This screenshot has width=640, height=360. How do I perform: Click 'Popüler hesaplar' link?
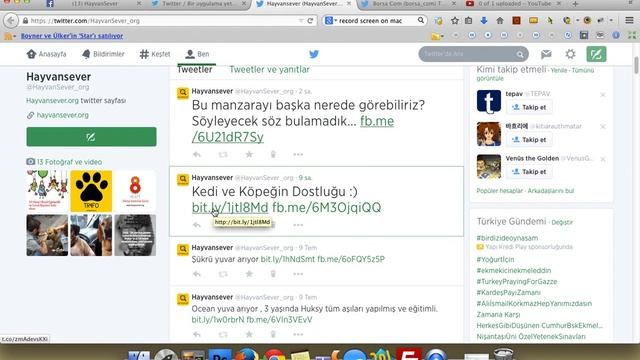[500, 191]
